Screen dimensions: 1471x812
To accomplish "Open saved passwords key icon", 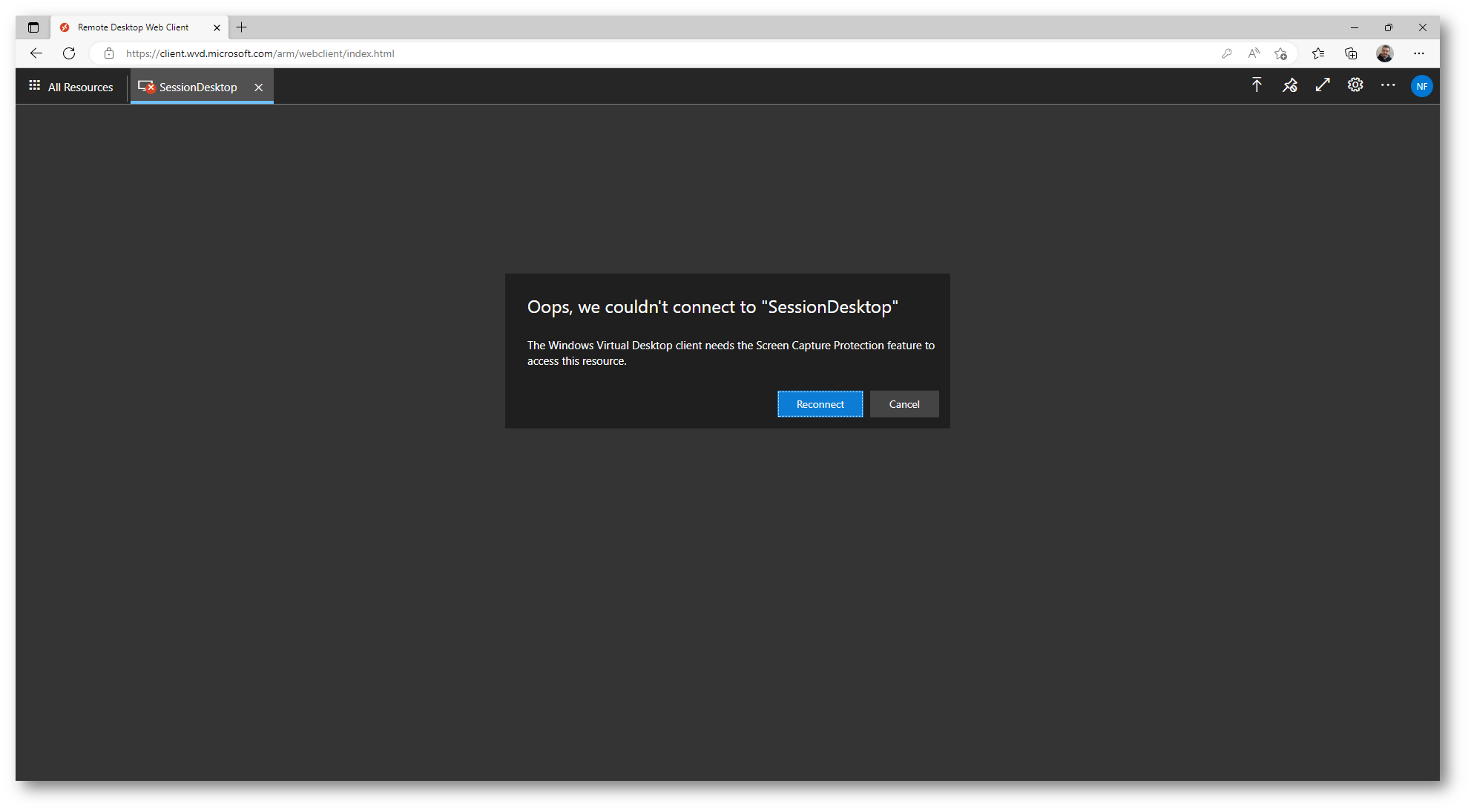I will [1227, 53].
